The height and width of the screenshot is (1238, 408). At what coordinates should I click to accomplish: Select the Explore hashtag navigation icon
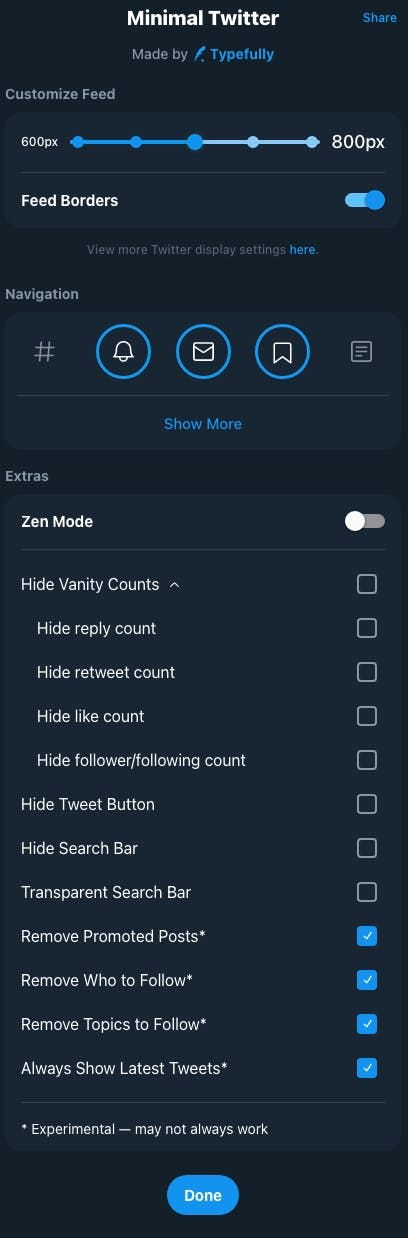[x=44, y=352]
